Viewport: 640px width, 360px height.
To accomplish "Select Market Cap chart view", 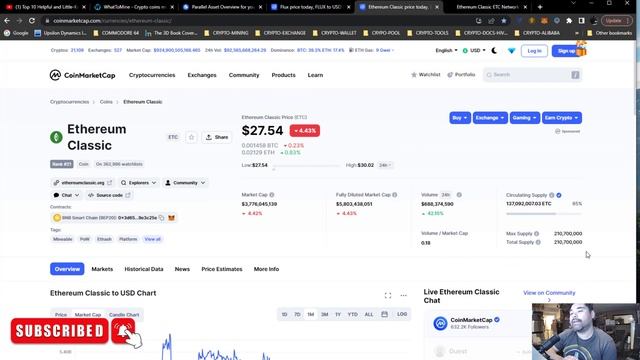I will [x=88, y=315].
